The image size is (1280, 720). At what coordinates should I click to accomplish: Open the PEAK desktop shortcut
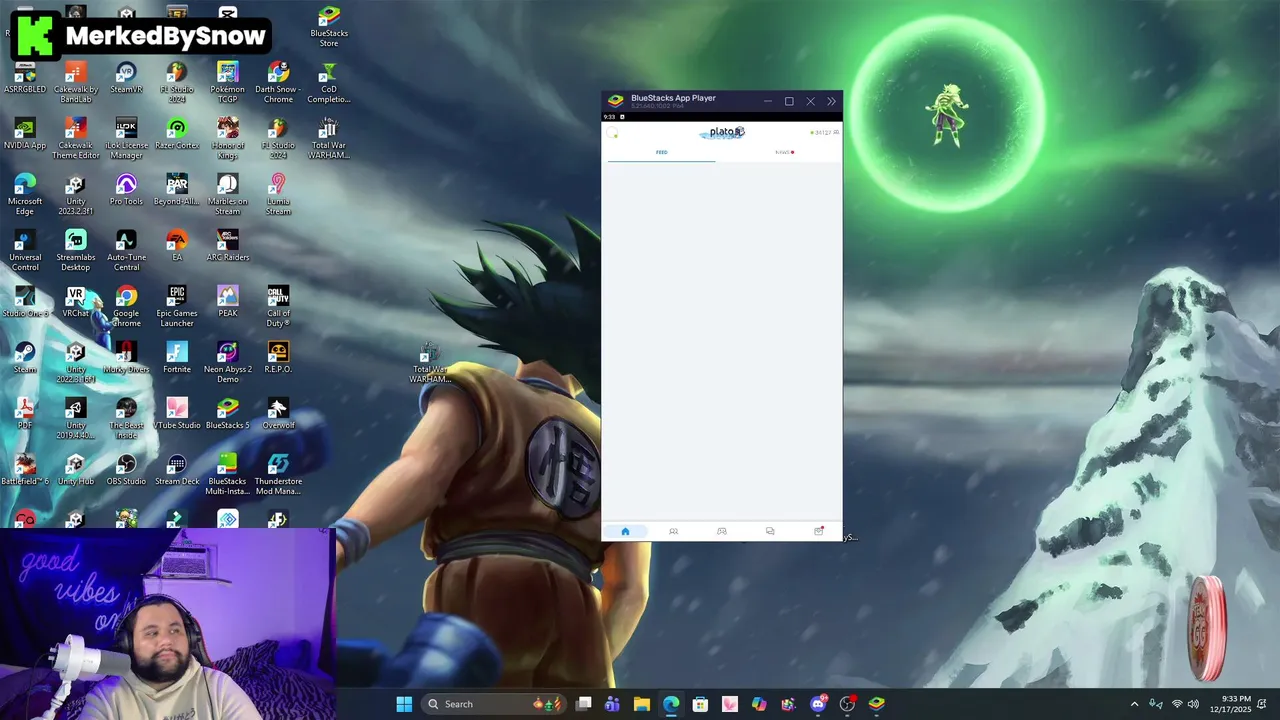(x=228, y=302)
